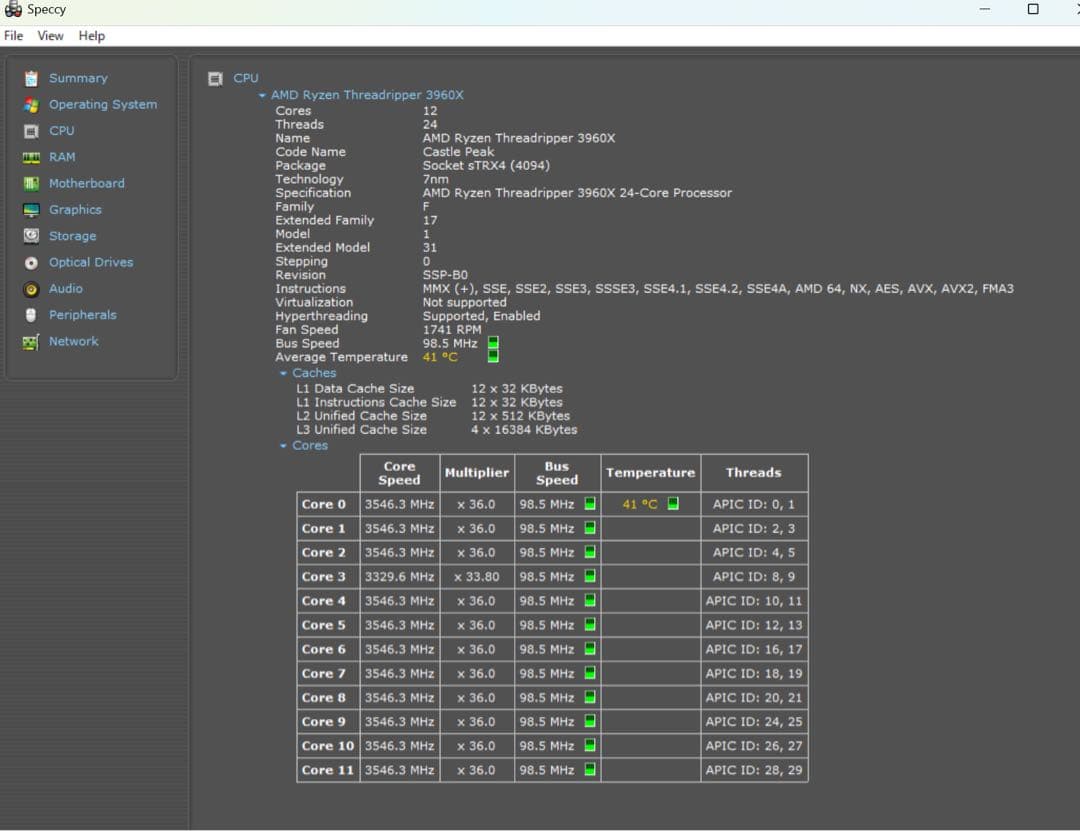This screenshot has width=1080, height=831.
Task: Collapse the Cores section arrow
Action: [283, 446]
